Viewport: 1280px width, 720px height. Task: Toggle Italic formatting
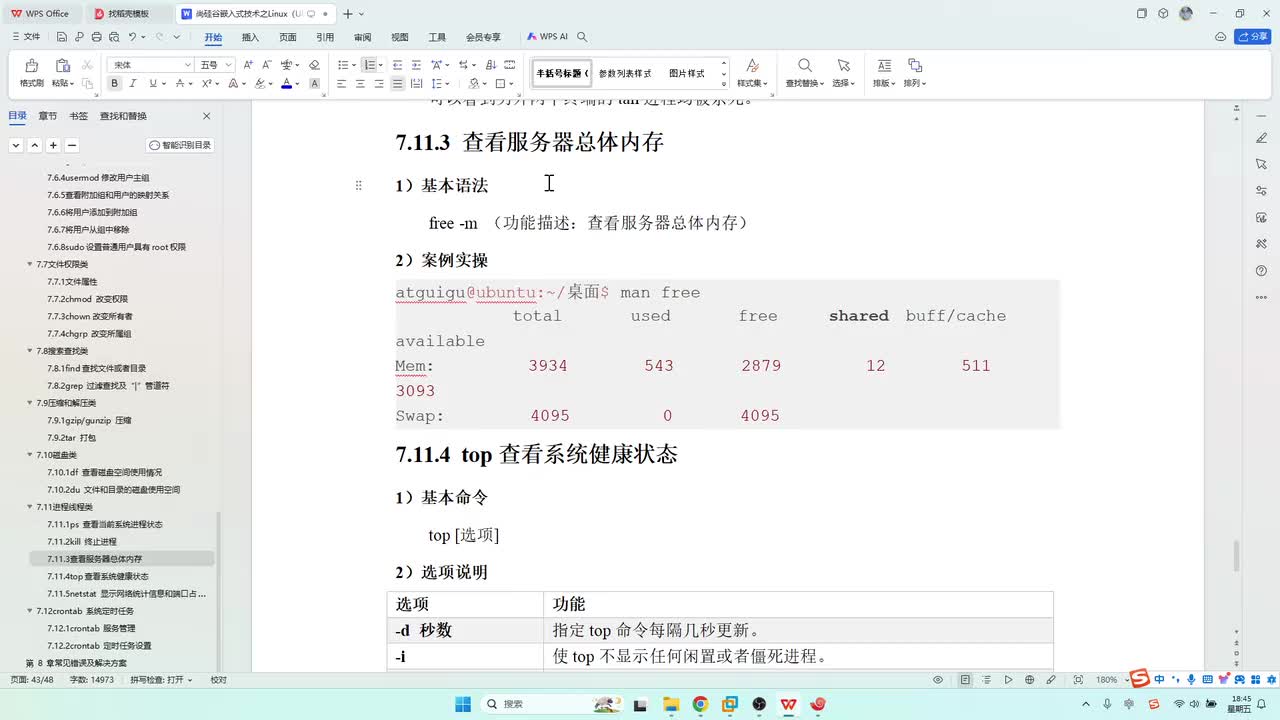[132, 84]
